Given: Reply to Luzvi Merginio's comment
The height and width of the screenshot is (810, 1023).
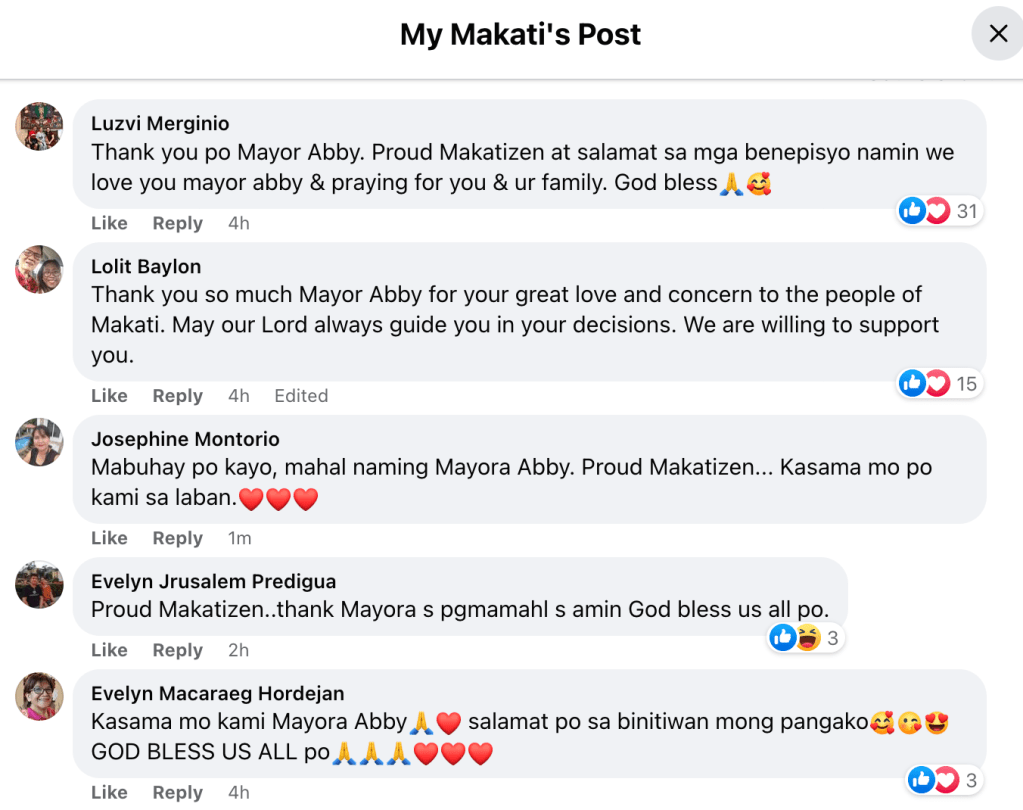Looking at the screenshot, I should 177,223.
